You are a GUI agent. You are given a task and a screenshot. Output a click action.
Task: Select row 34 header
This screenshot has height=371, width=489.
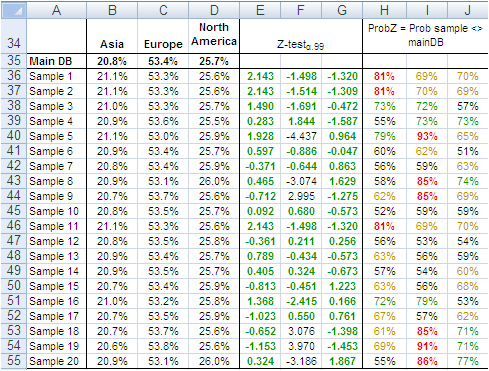click(14, 36)
